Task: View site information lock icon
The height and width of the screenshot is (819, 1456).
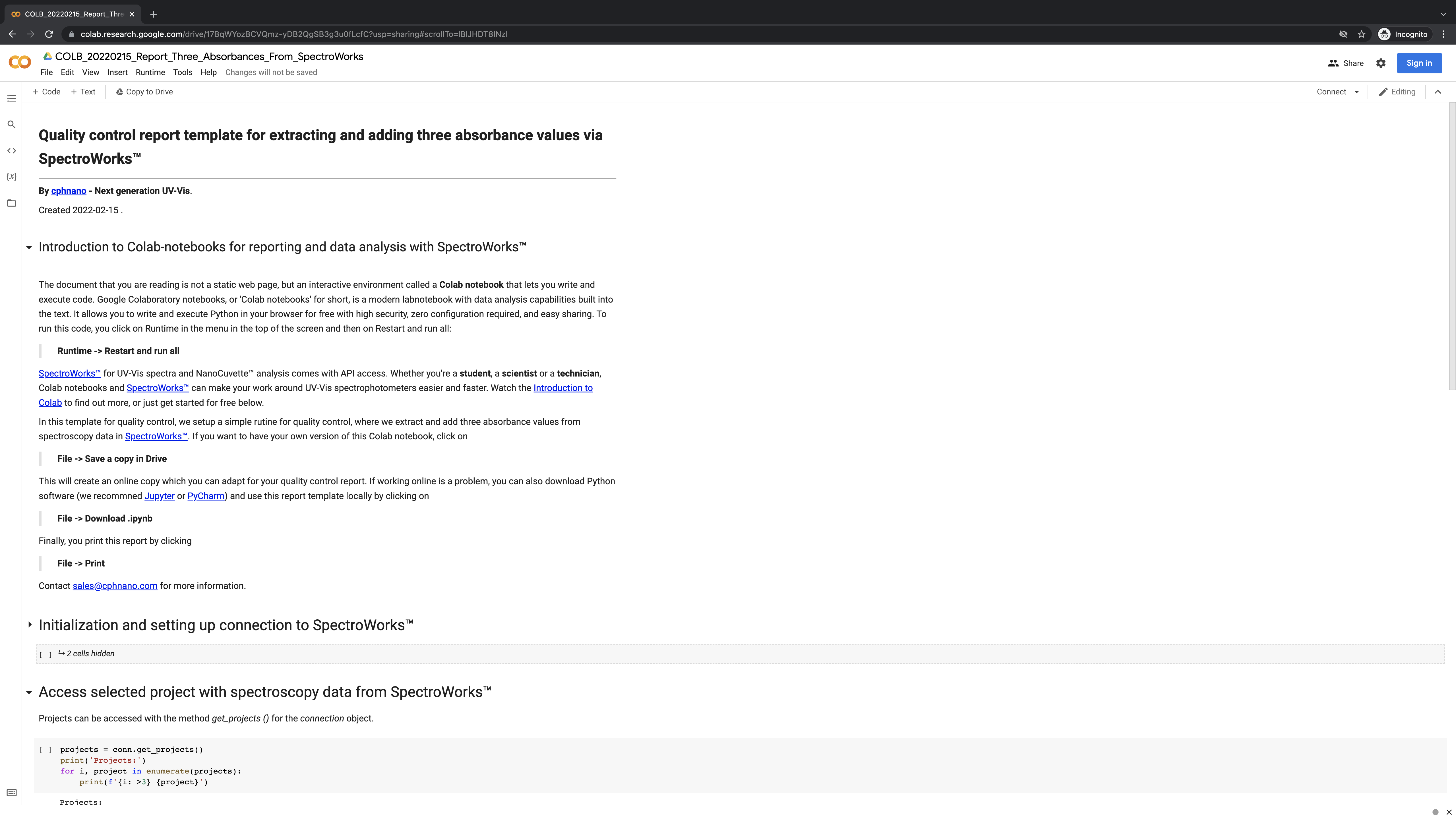Action: pyautogui.click(x=71, y=34)
